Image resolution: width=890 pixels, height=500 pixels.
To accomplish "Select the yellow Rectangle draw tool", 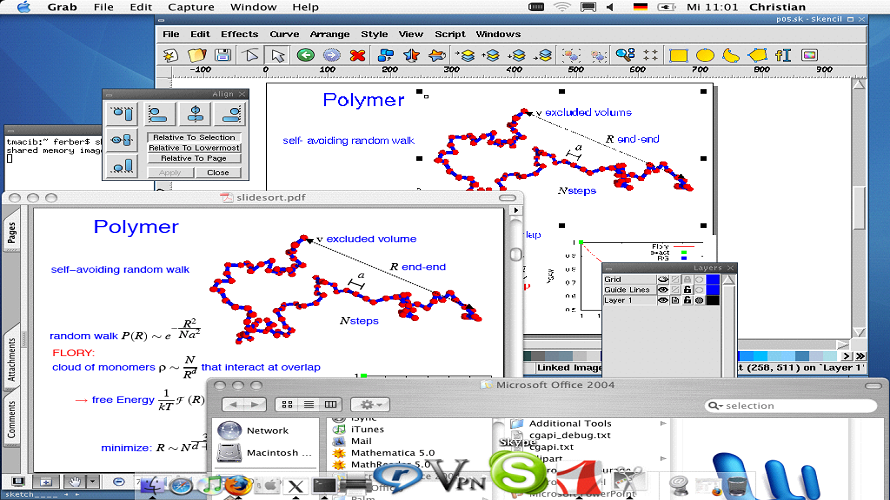I will tap(679, 55).
